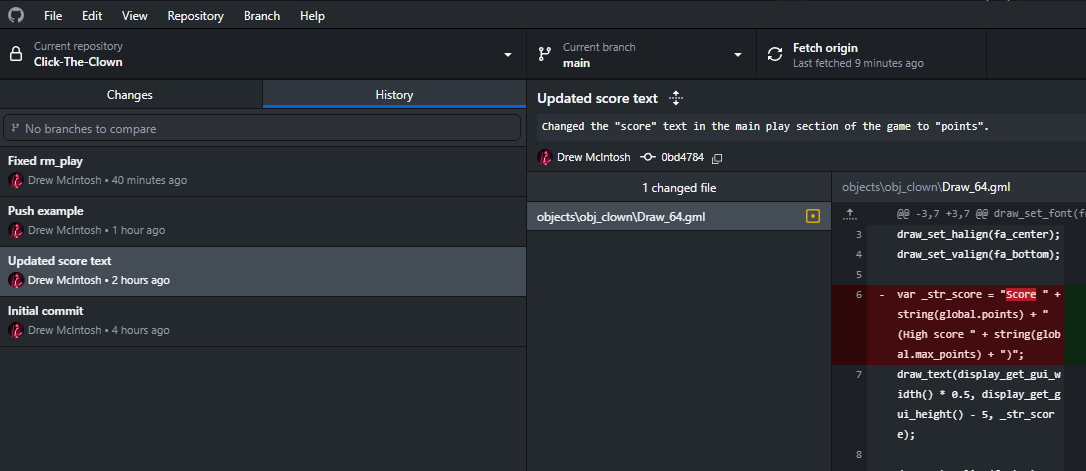This screenshot has width=1086, height=471.
Task: Click the lock icon beside Current repository
Action: pos(17,54)
